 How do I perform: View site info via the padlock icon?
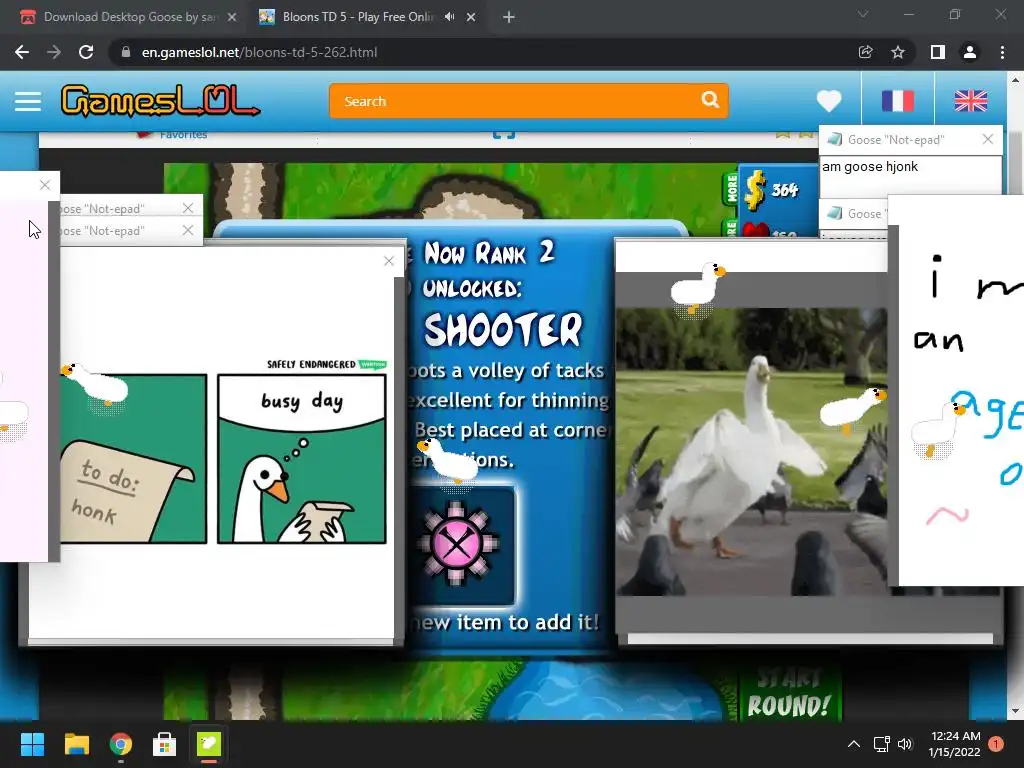[x=126, y=52]
